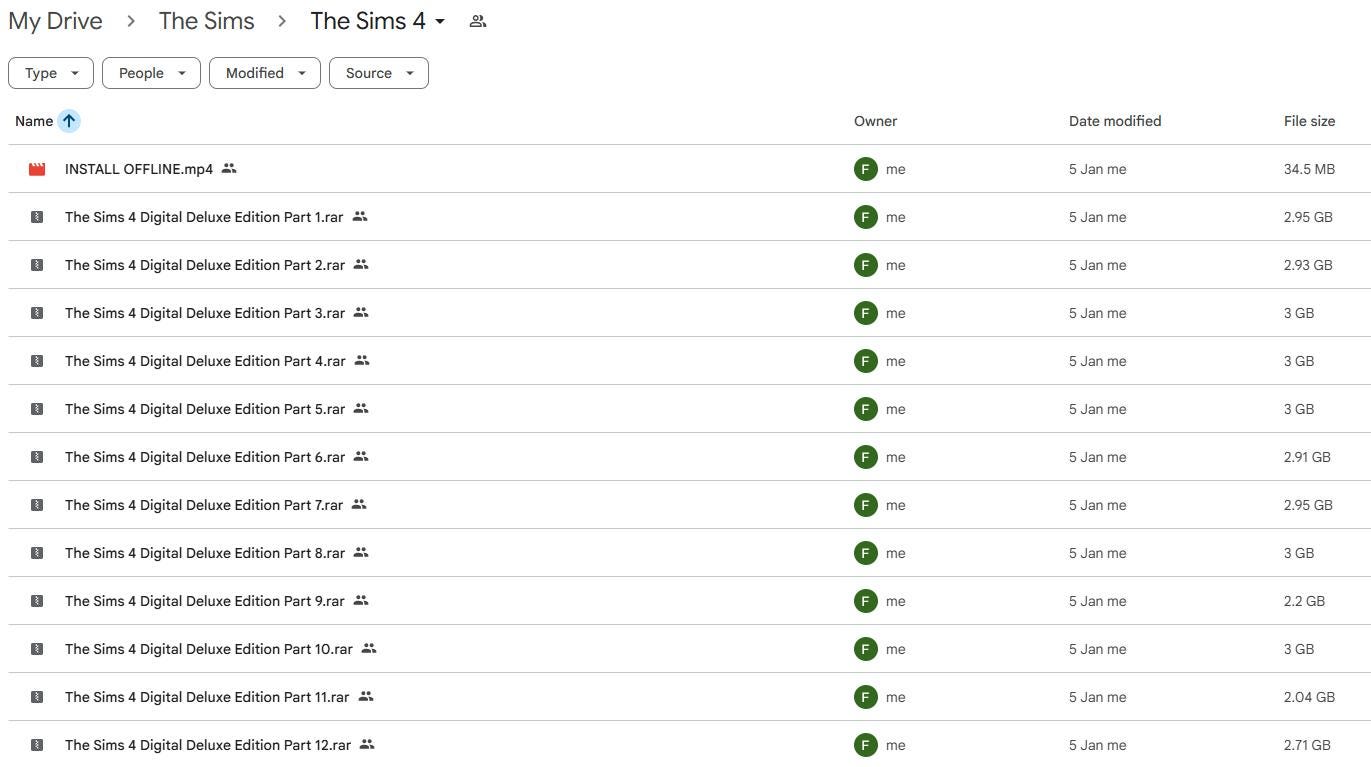Open the Modified filter

pyautogui.click(x=264, y=72)
